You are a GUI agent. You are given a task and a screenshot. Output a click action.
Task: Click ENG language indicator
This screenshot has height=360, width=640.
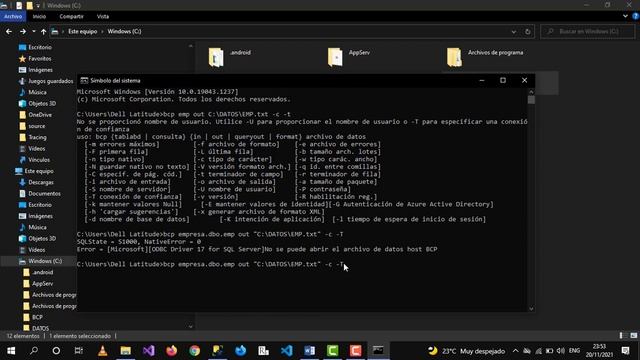point(574,351)
